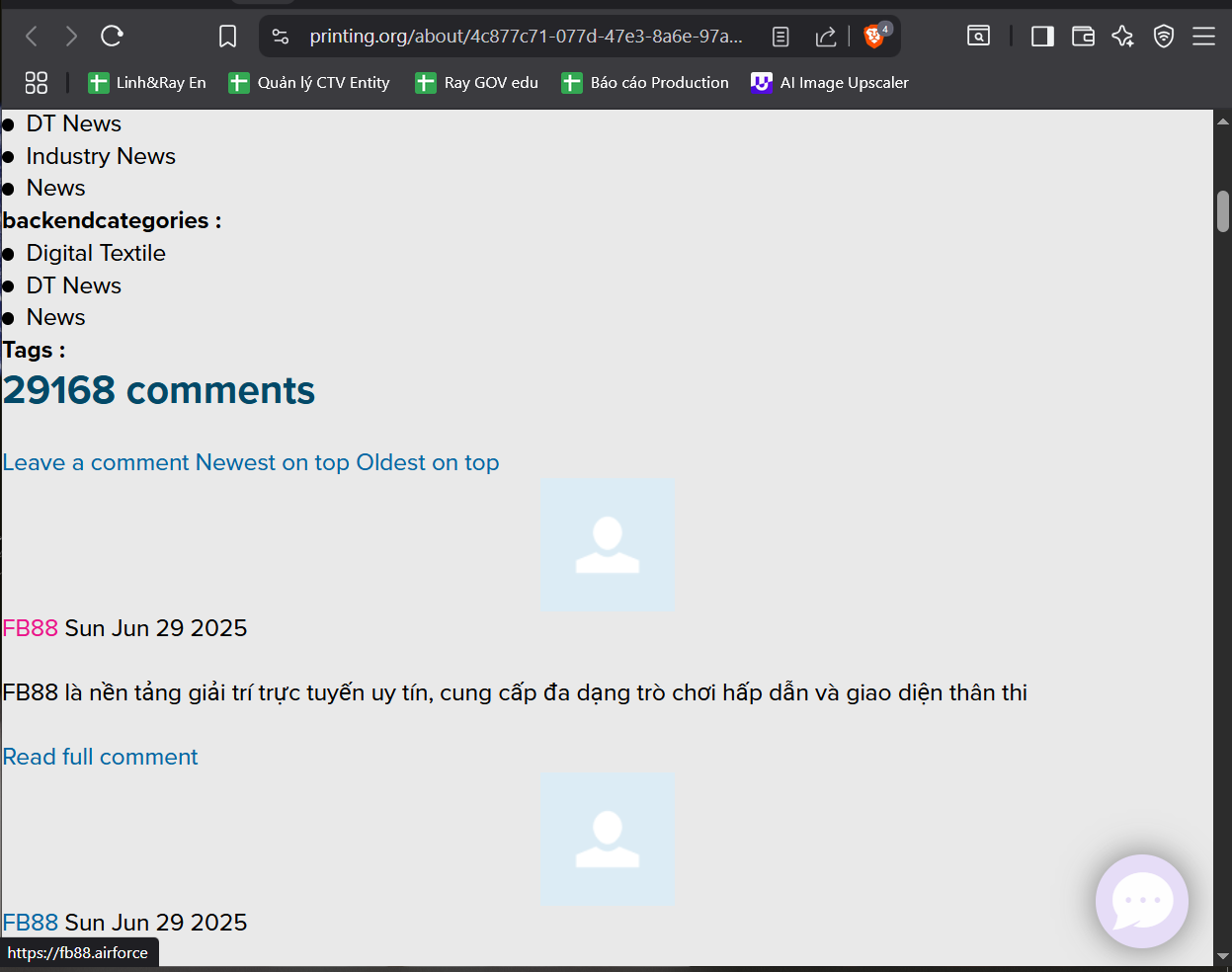Screen dimensions: 1232x972
Task: Click Digital Textile list item
Action: pyautogui.click(x=96, y=253)
